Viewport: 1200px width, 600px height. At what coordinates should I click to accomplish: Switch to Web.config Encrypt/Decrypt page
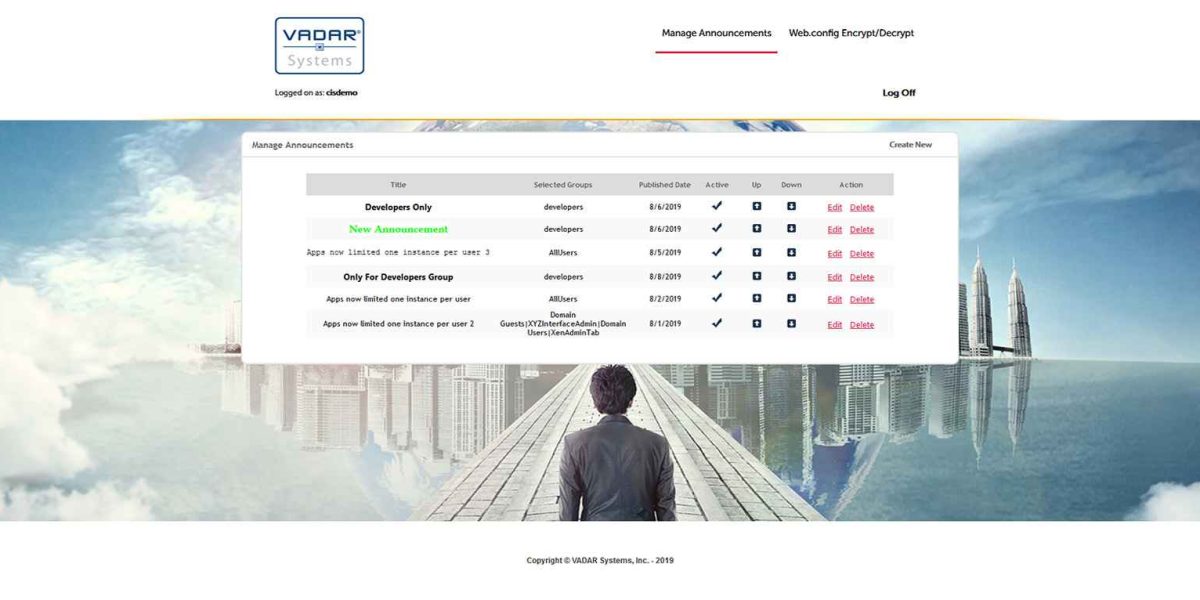click(850, 32)
